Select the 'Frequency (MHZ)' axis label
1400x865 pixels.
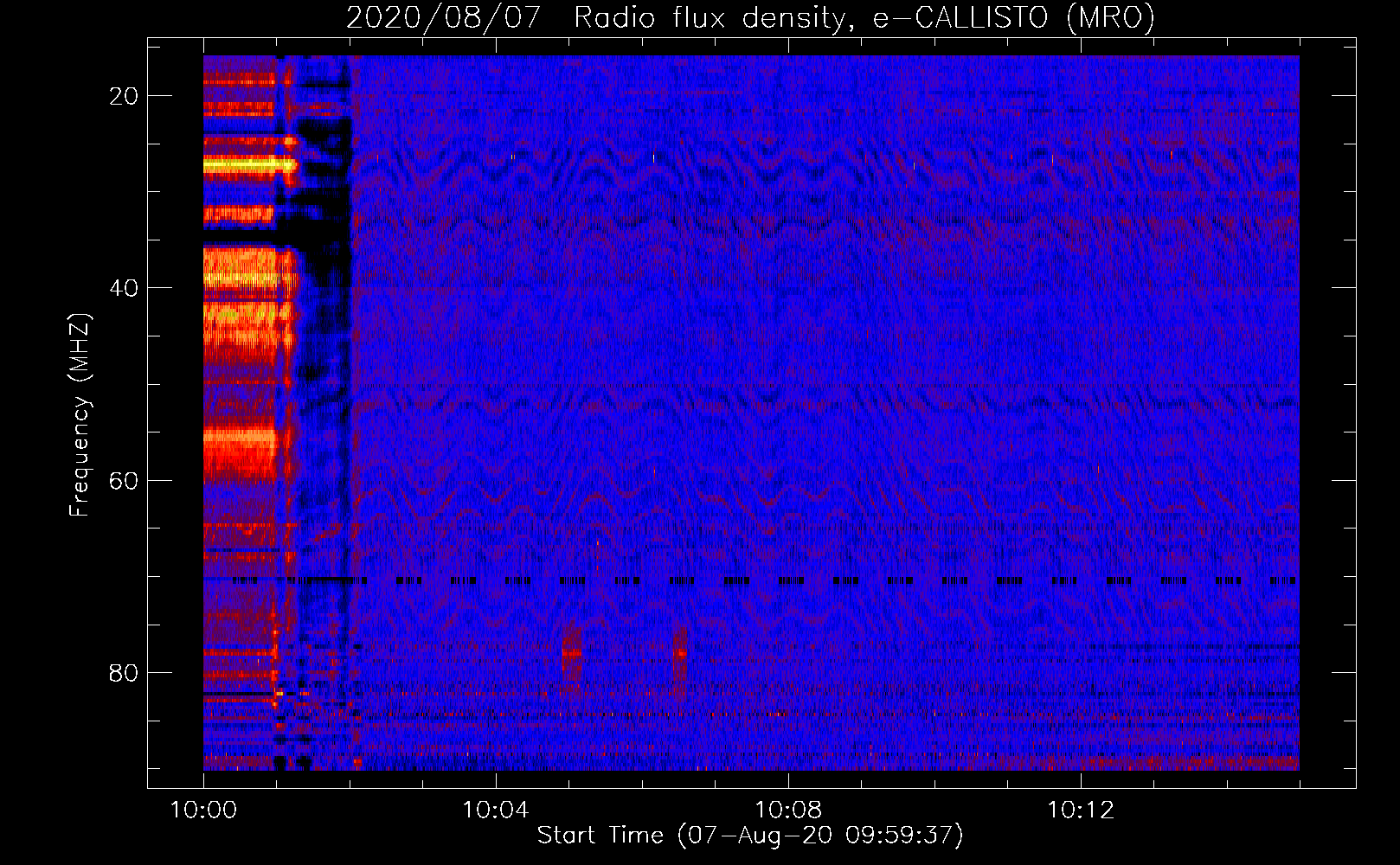click(79, 415)
